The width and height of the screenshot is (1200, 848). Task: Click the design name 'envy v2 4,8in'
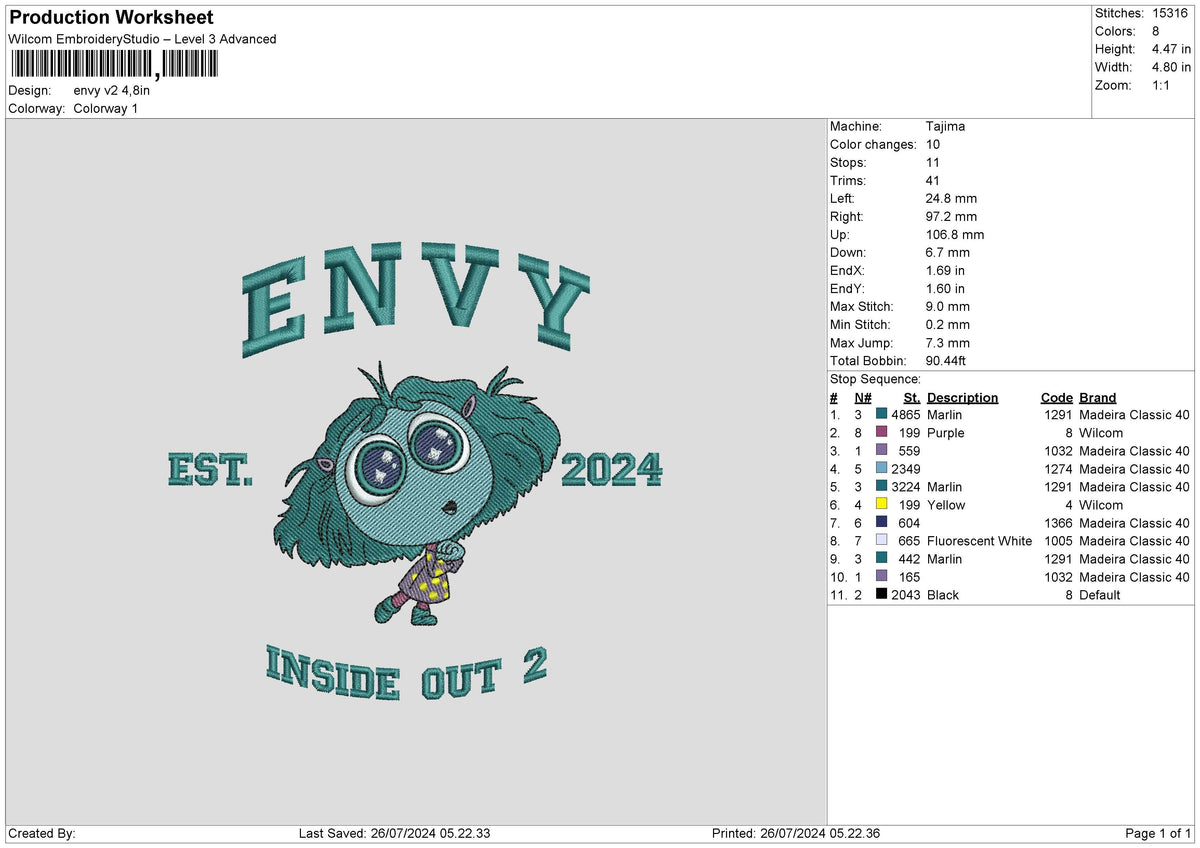coord(112,90)
